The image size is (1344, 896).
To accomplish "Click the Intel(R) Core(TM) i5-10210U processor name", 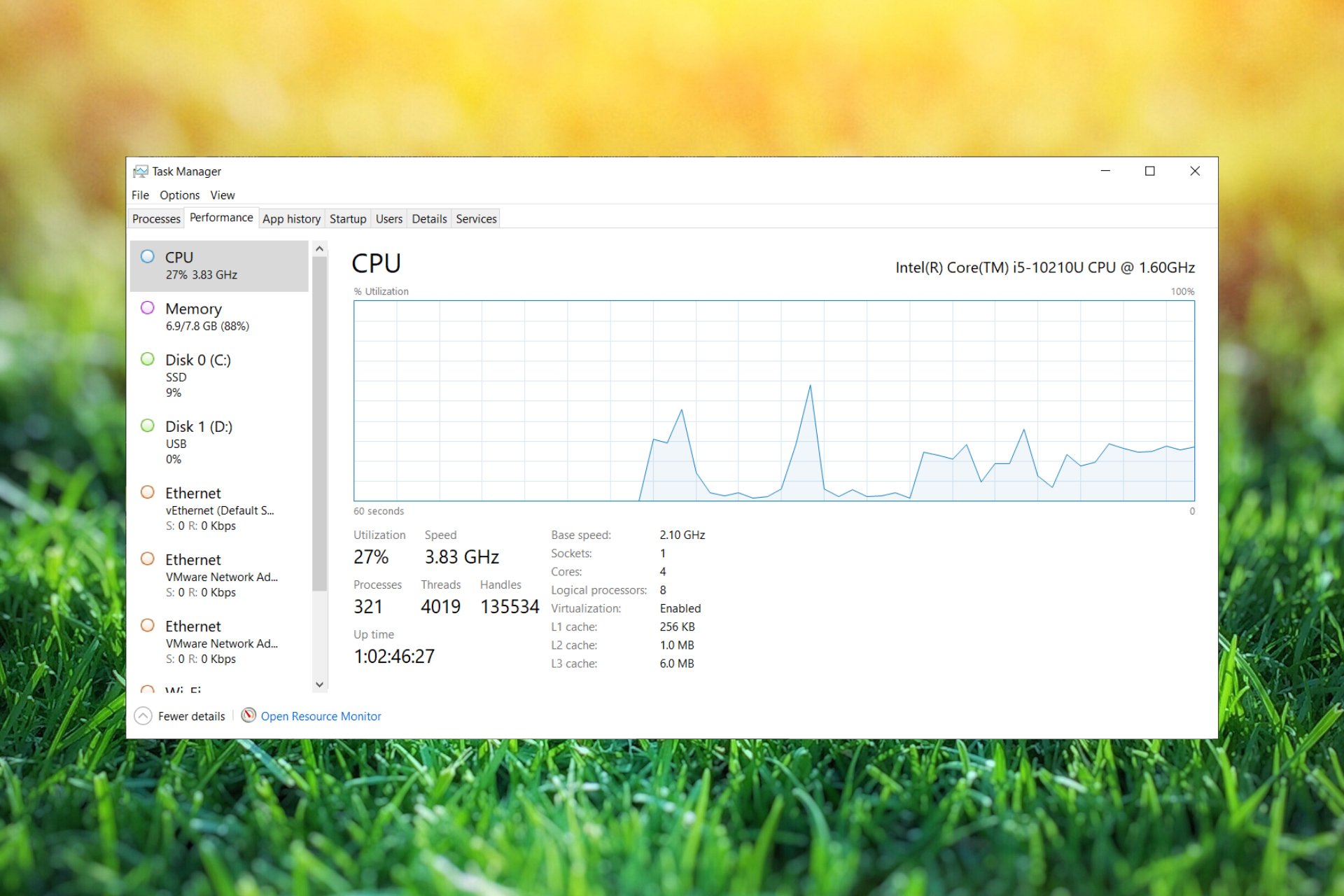I will [x=1045, y=267].
